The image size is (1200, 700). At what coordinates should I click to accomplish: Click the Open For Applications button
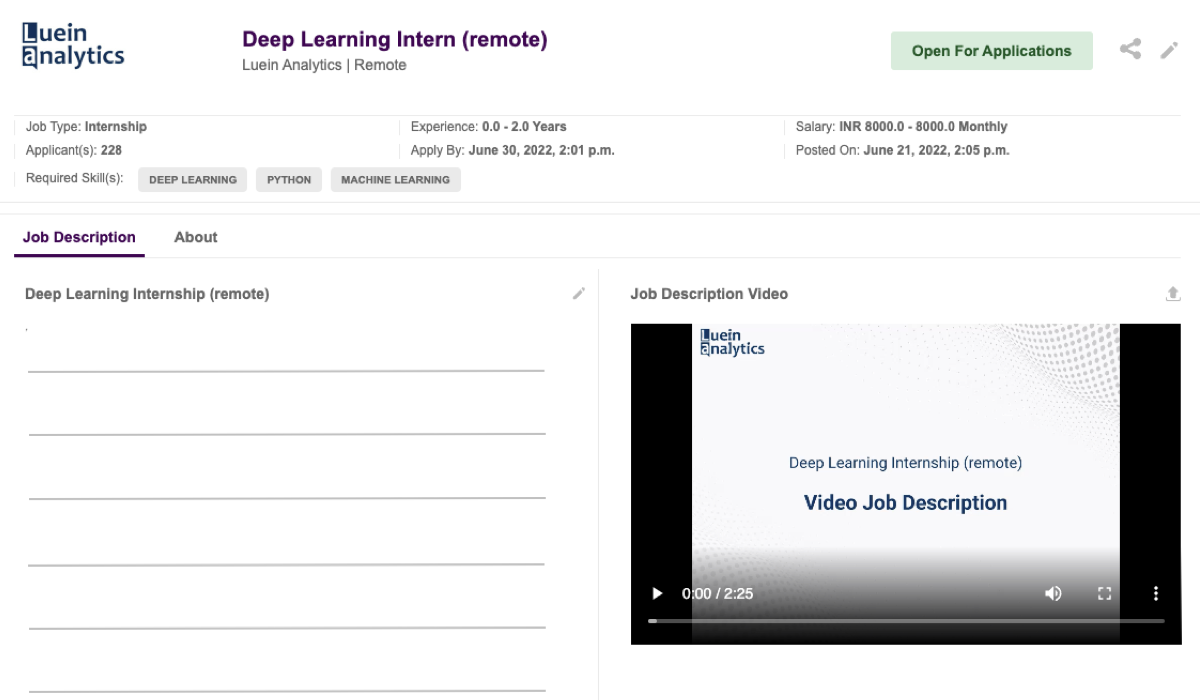pyautogui.click(x=991, y=51)
